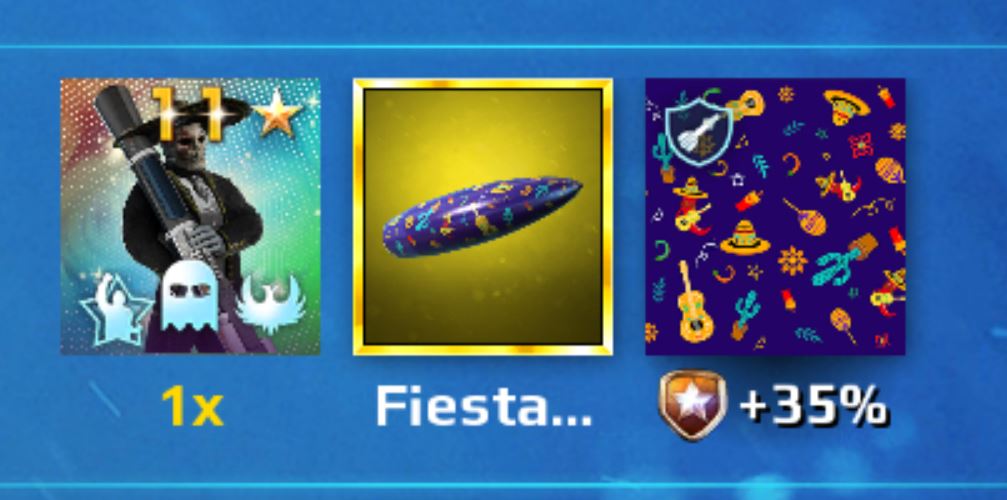Open the skeleton mariachi character card
Viewport: 1007px width, 500px height.
click(x=191, y=216)
